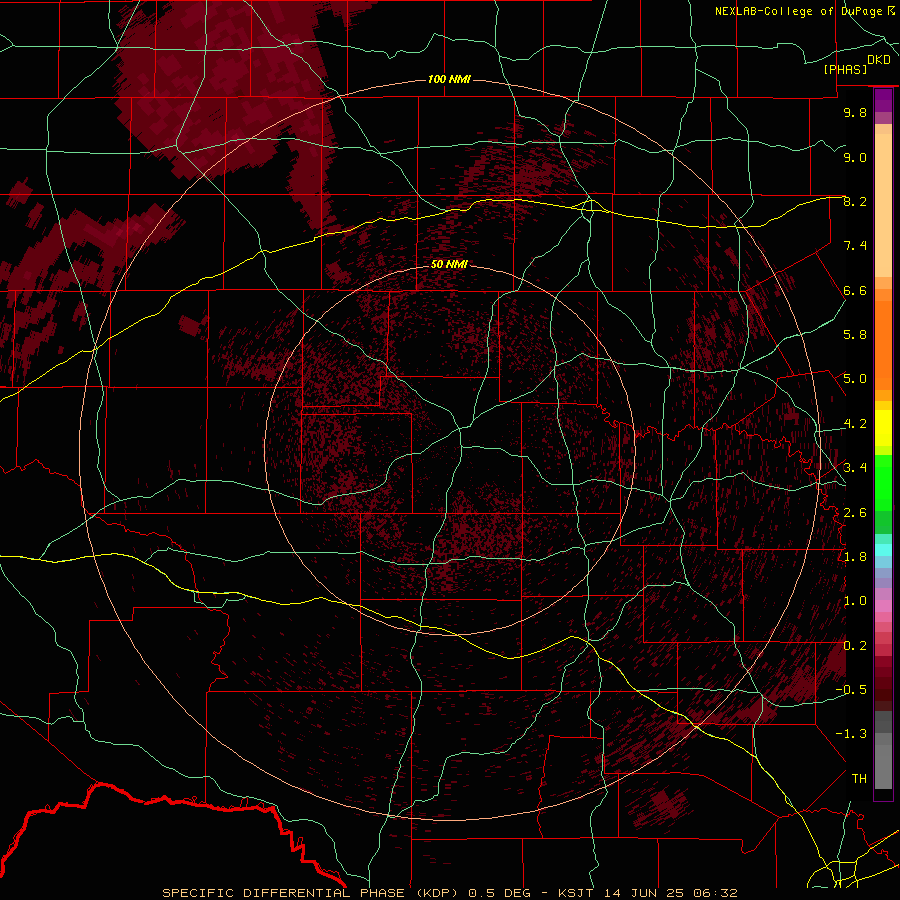The width and height of the screenshot is (900, 900).
Task: Click the 50 NMI range ring label
Action: tap(449, 264)
